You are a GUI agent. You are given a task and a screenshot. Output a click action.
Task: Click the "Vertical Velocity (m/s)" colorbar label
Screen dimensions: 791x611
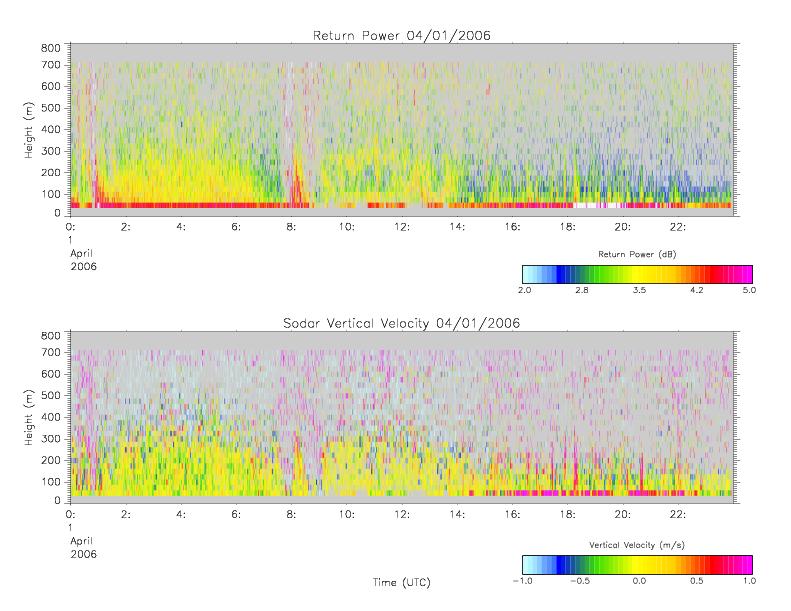(x=637, y=545)
